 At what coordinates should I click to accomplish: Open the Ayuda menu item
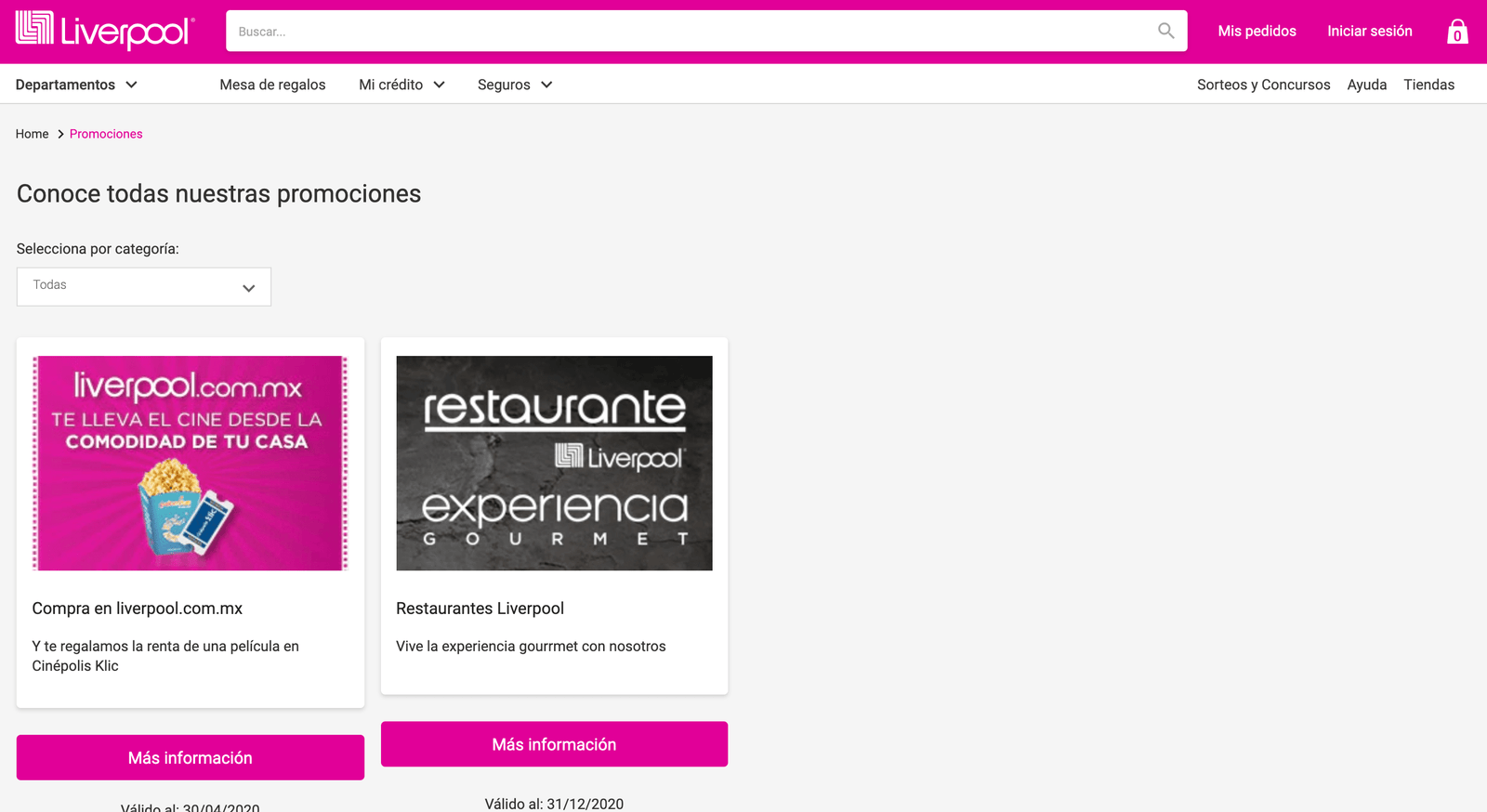click(1366, 85)
